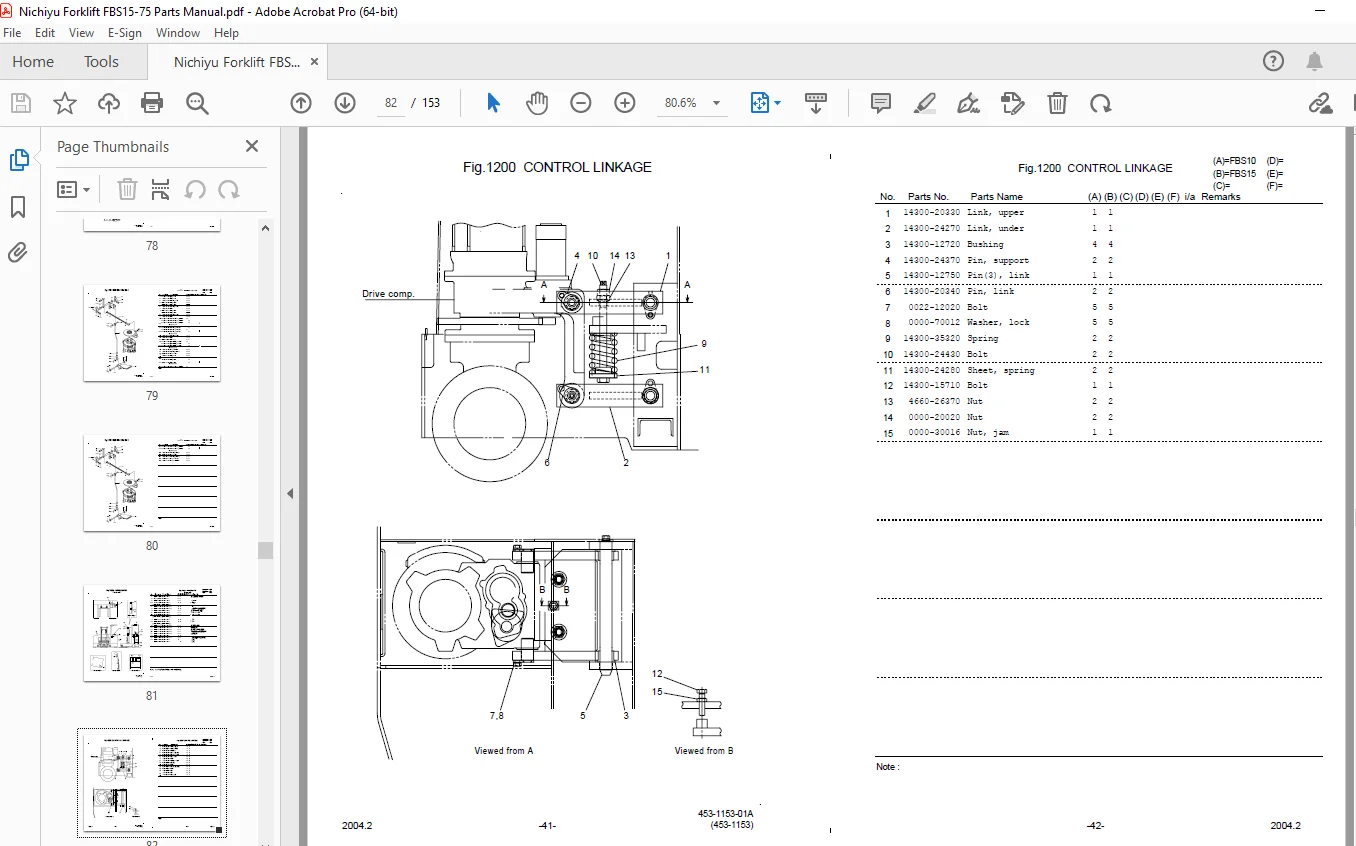Go to next page arrow
The height and width of the screenshot is (846, 1356).
tap(345, 103)
